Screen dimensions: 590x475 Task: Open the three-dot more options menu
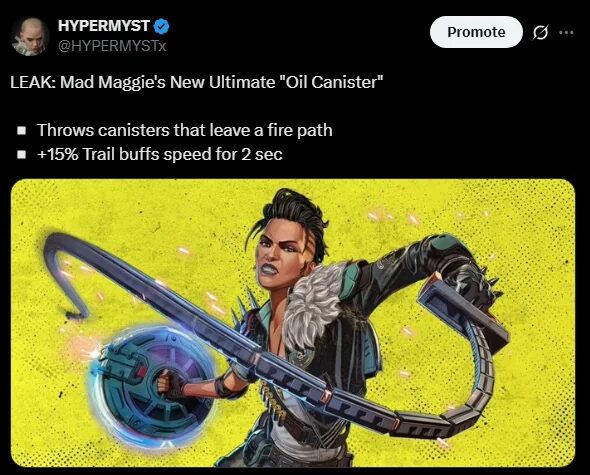coord(566,32)
